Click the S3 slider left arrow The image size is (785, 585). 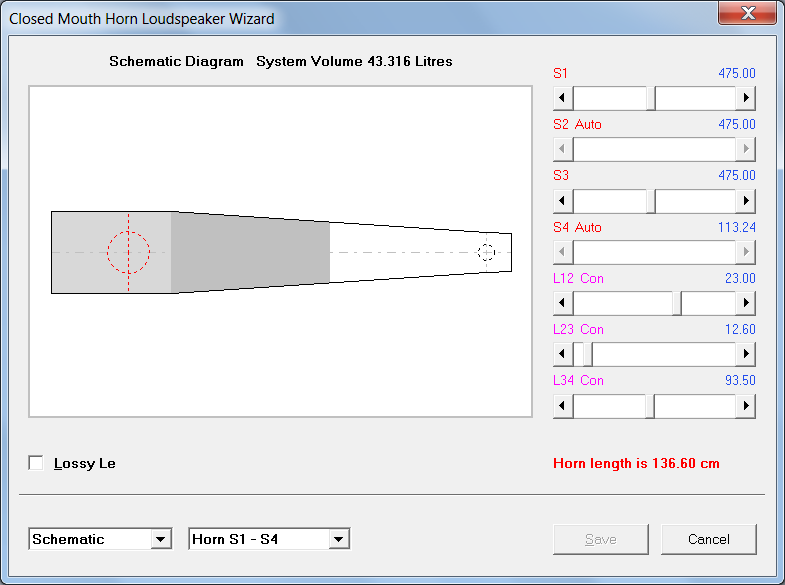click(563, 201)
